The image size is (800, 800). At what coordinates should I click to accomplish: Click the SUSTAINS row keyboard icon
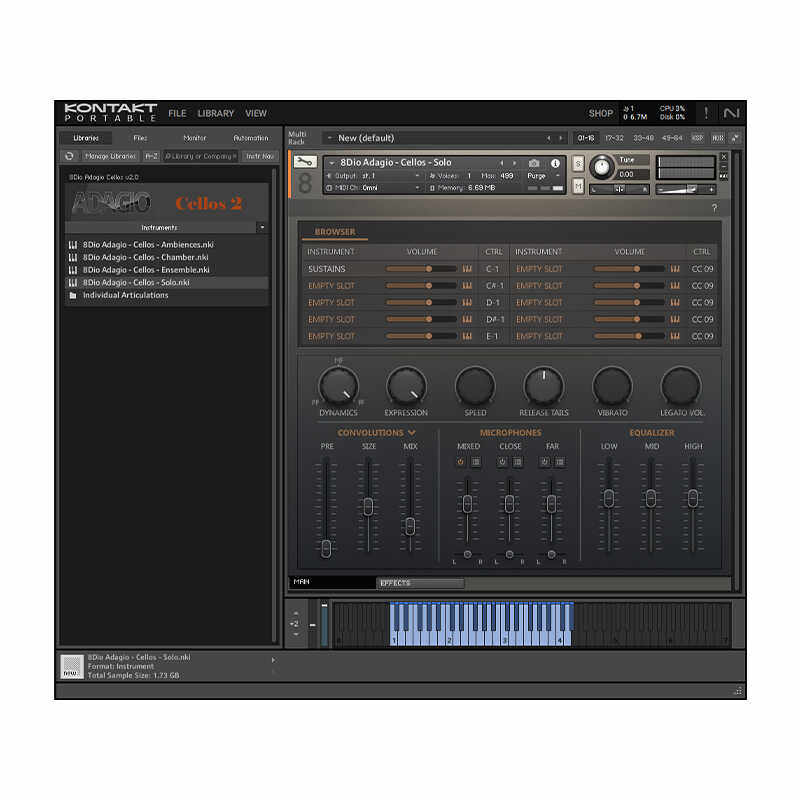(x=467, y=269)
